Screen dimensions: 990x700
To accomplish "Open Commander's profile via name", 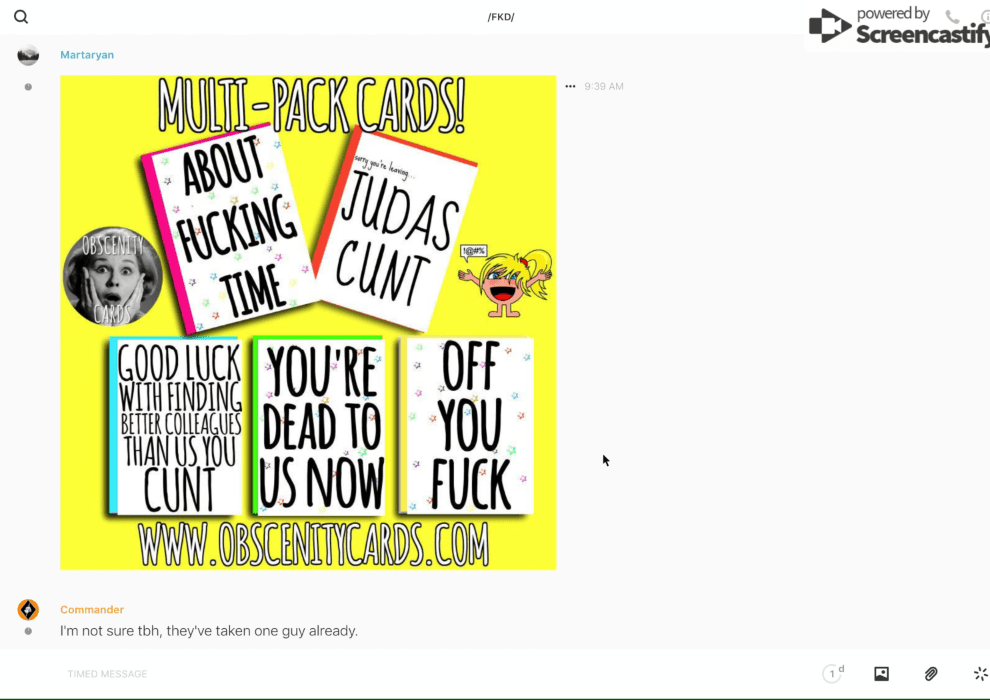I will [x=92, y=610].
